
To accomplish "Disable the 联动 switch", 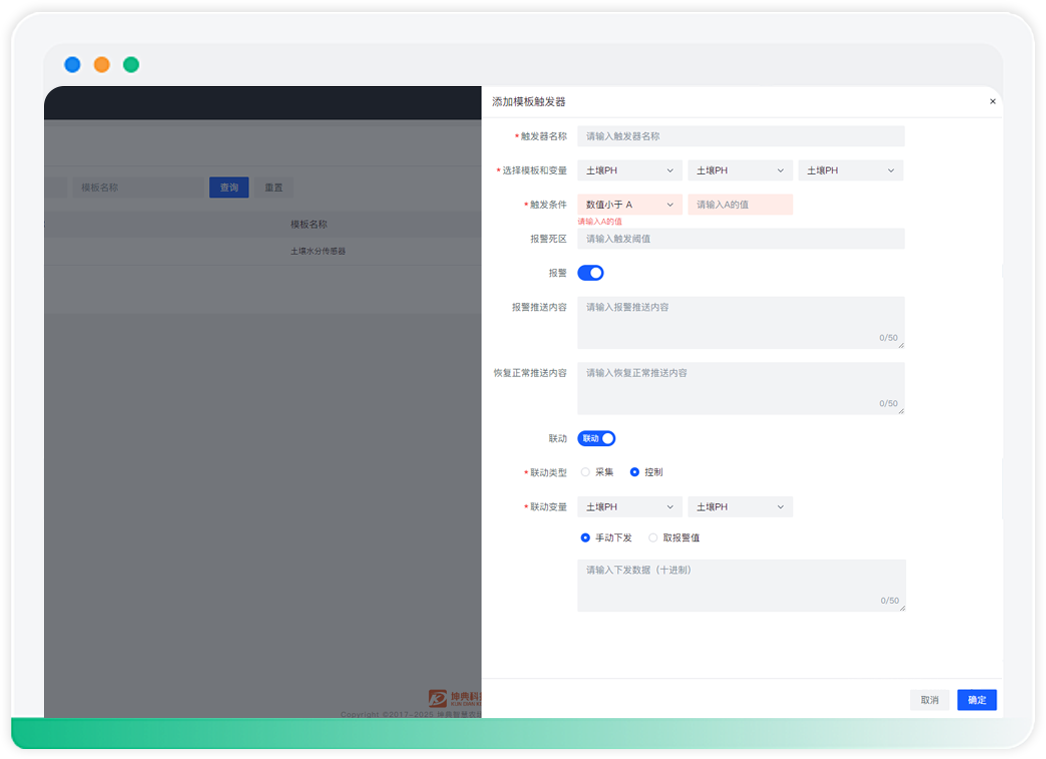I will [596, 439].
